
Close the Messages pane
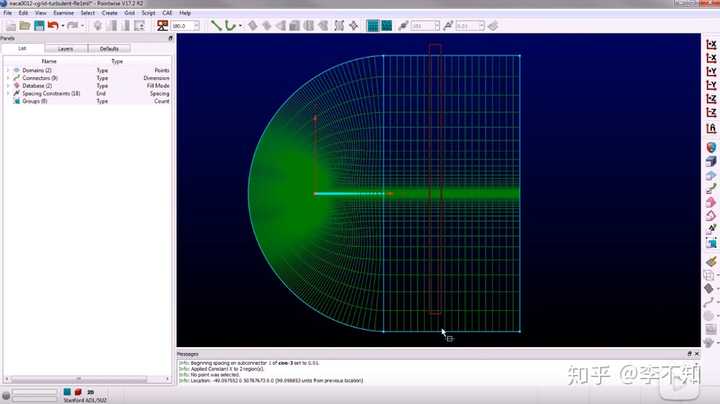tap(697, 354)
